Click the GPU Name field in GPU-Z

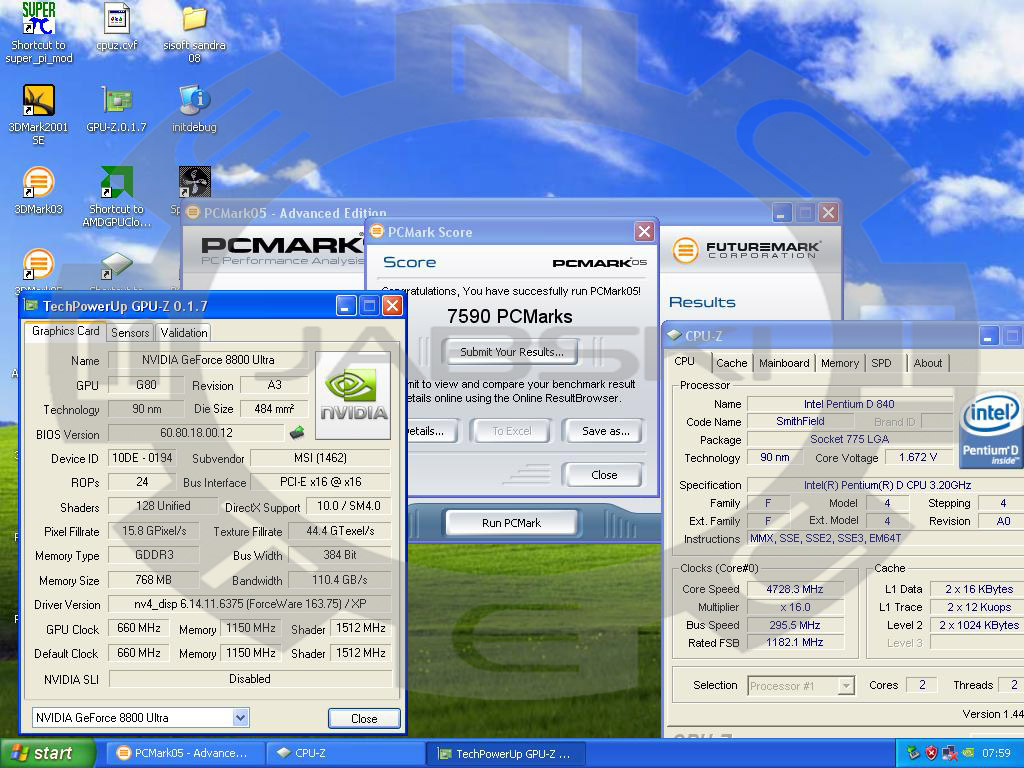[208, 360]
